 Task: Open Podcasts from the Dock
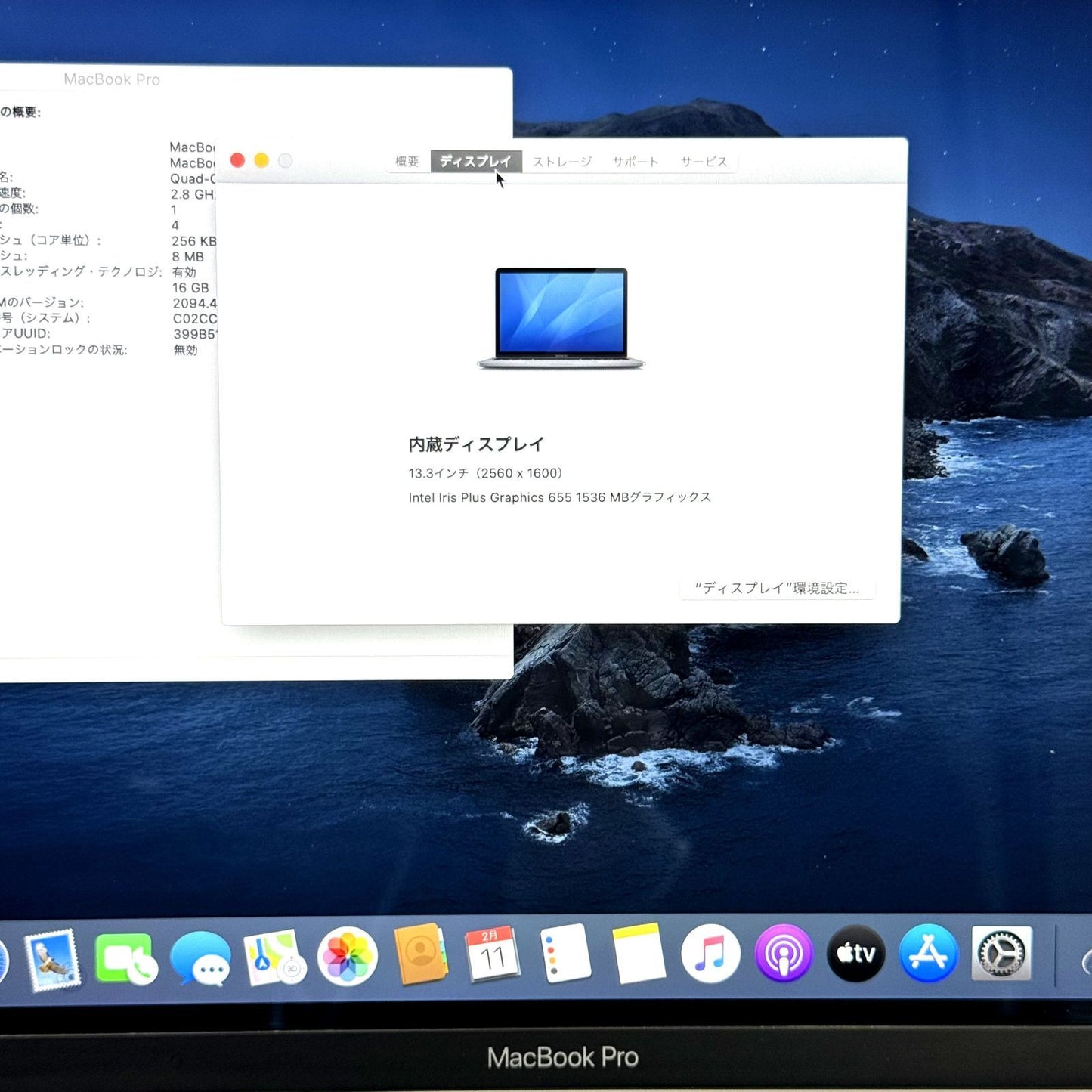click(x=783, y=953)
